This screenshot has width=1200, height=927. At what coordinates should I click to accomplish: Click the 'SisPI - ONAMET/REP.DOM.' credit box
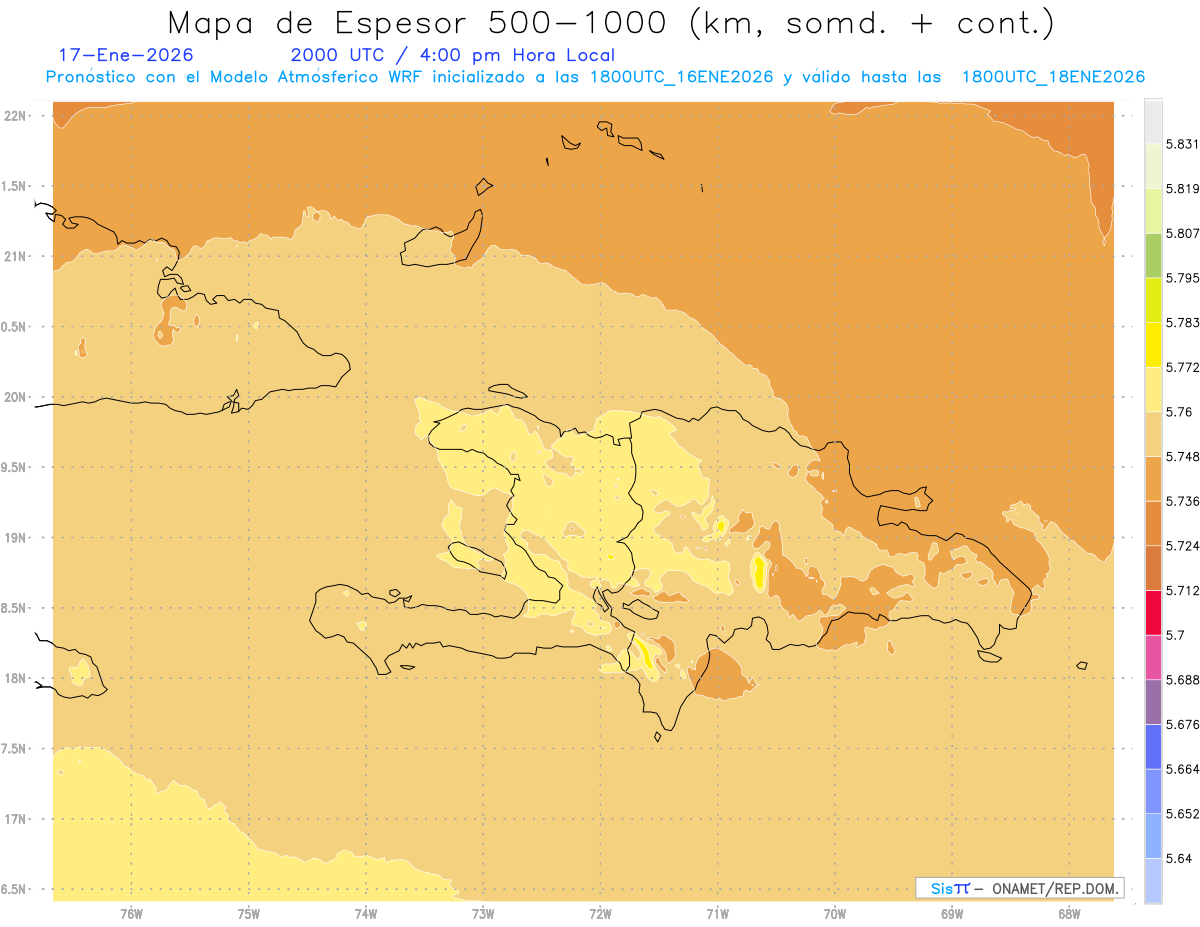pyautogui.click(x=1020, y=888)
